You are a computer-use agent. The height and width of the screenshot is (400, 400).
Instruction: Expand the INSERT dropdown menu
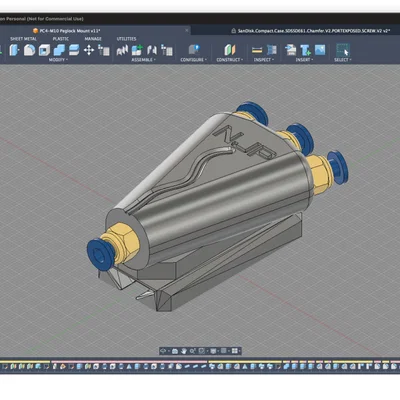pyautogui.click(x=303, y=60)
